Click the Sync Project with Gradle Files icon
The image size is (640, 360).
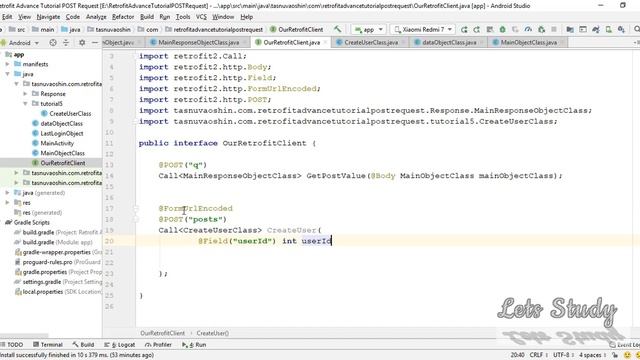pyautogui.click(x=596, y=29)
